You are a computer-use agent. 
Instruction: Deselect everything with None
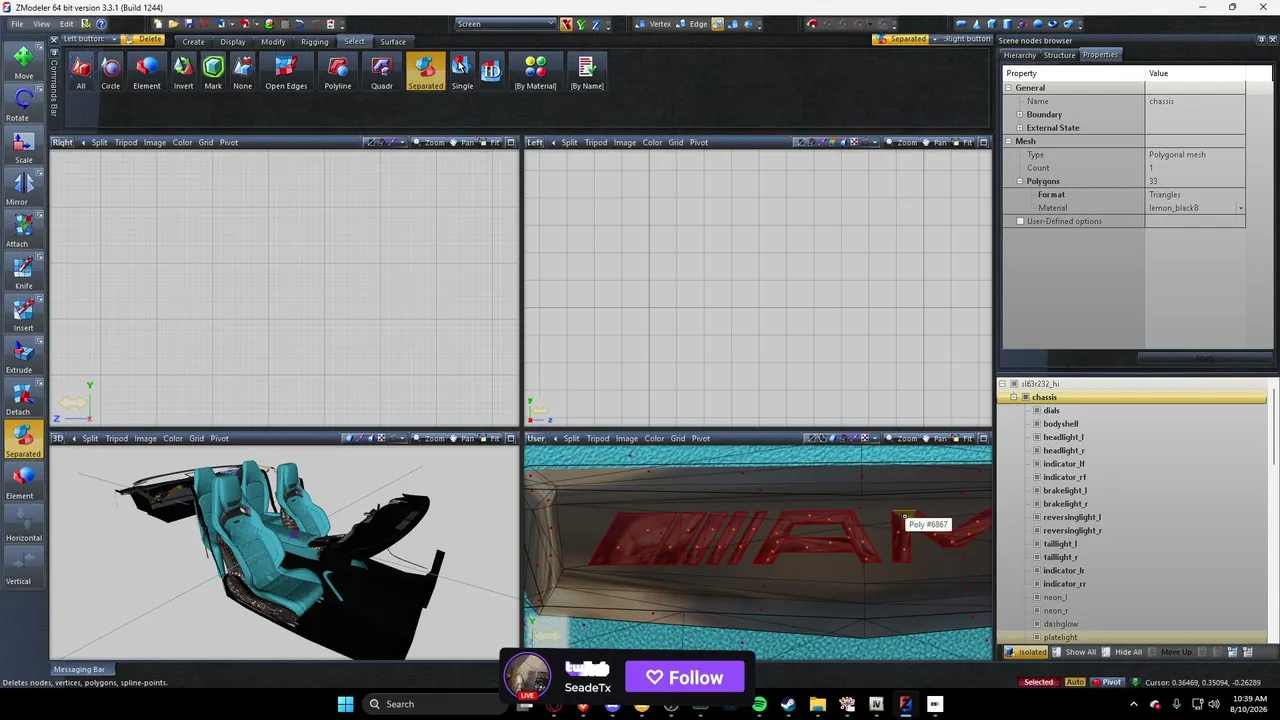coord(243,72)
